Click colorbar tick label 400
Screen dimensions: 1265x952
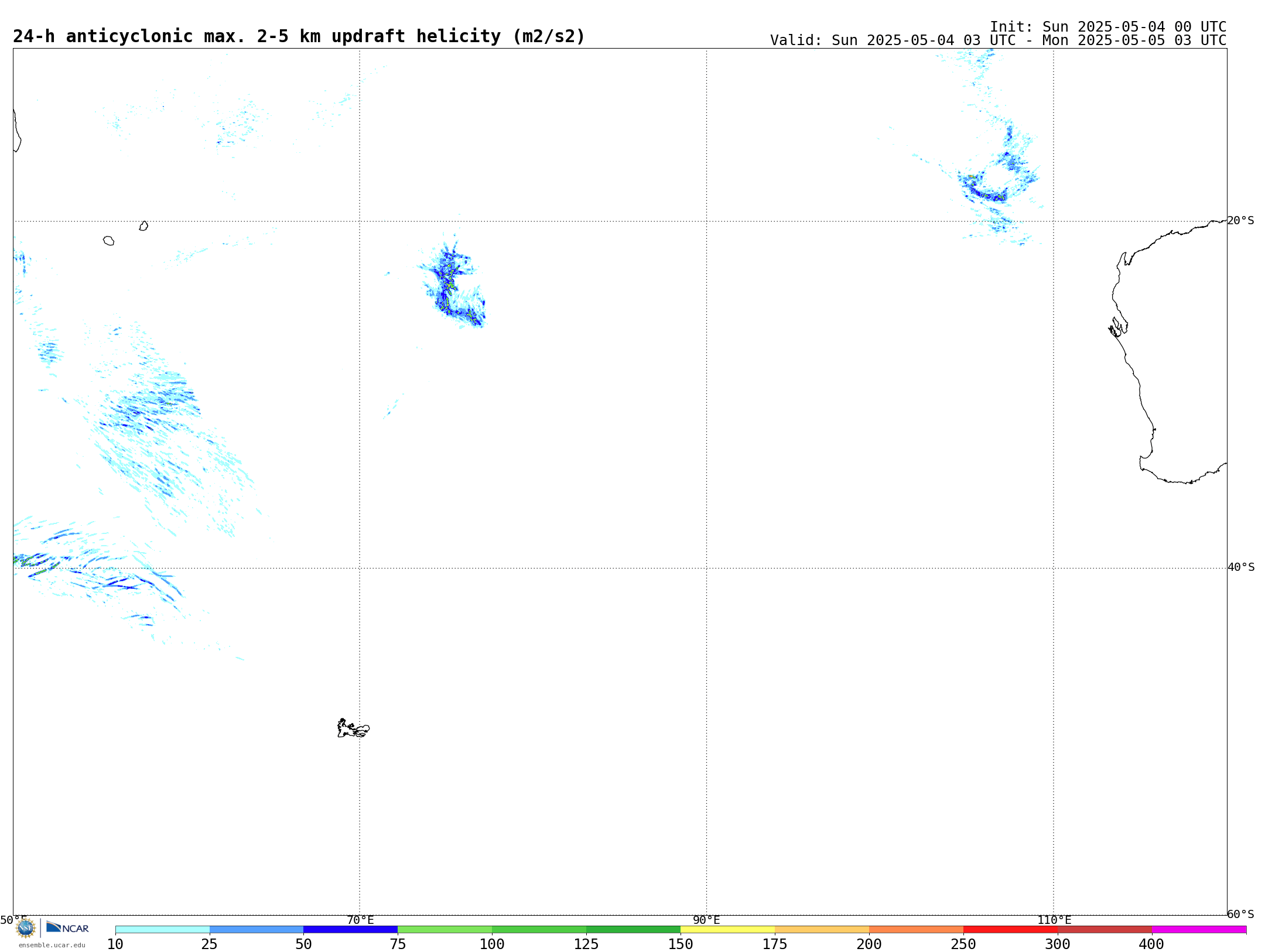click(x=1152, y=944)
